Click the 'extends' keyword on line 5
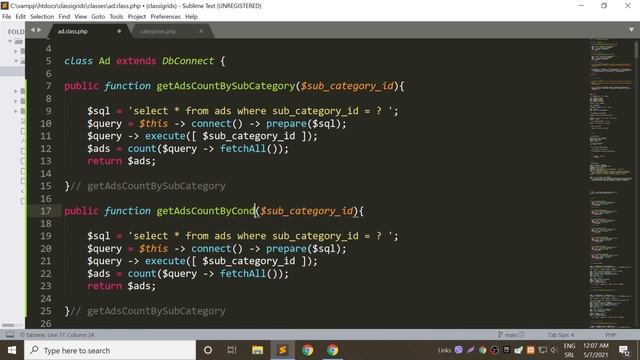Screen dimensions: 640x360 (136, 61)
